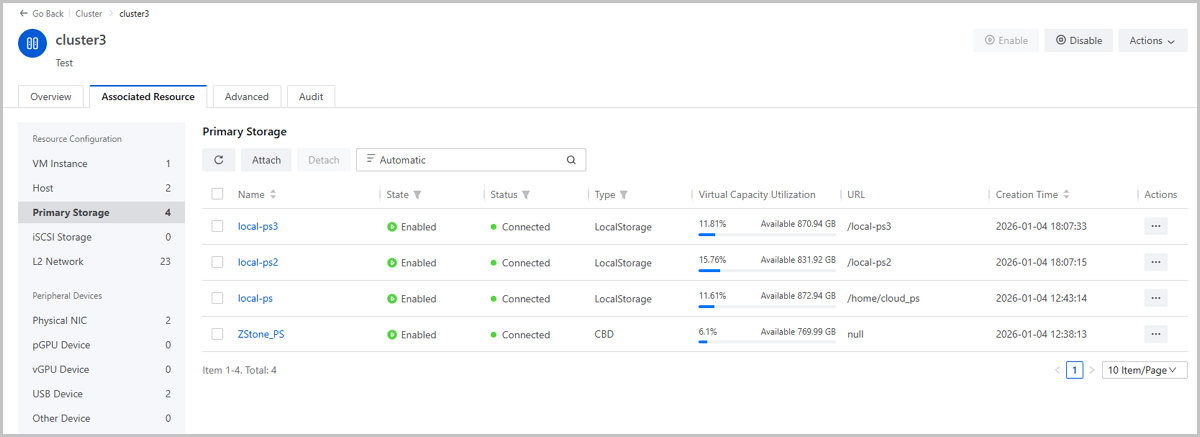The image size is (1200, 437).
Task: Expand the cluster Actions dropdown
Action: (x=1151, y=41)
